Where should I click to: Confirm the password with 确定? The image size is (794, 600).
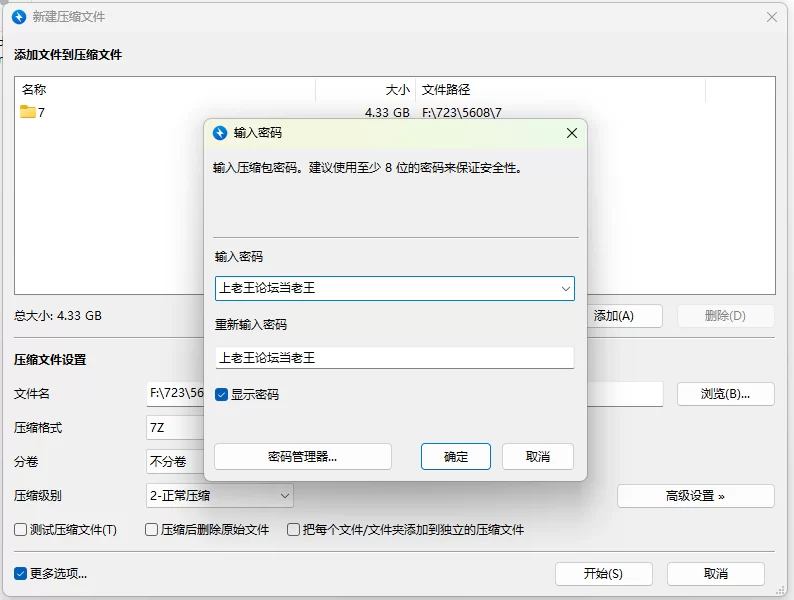click(456, 457)
